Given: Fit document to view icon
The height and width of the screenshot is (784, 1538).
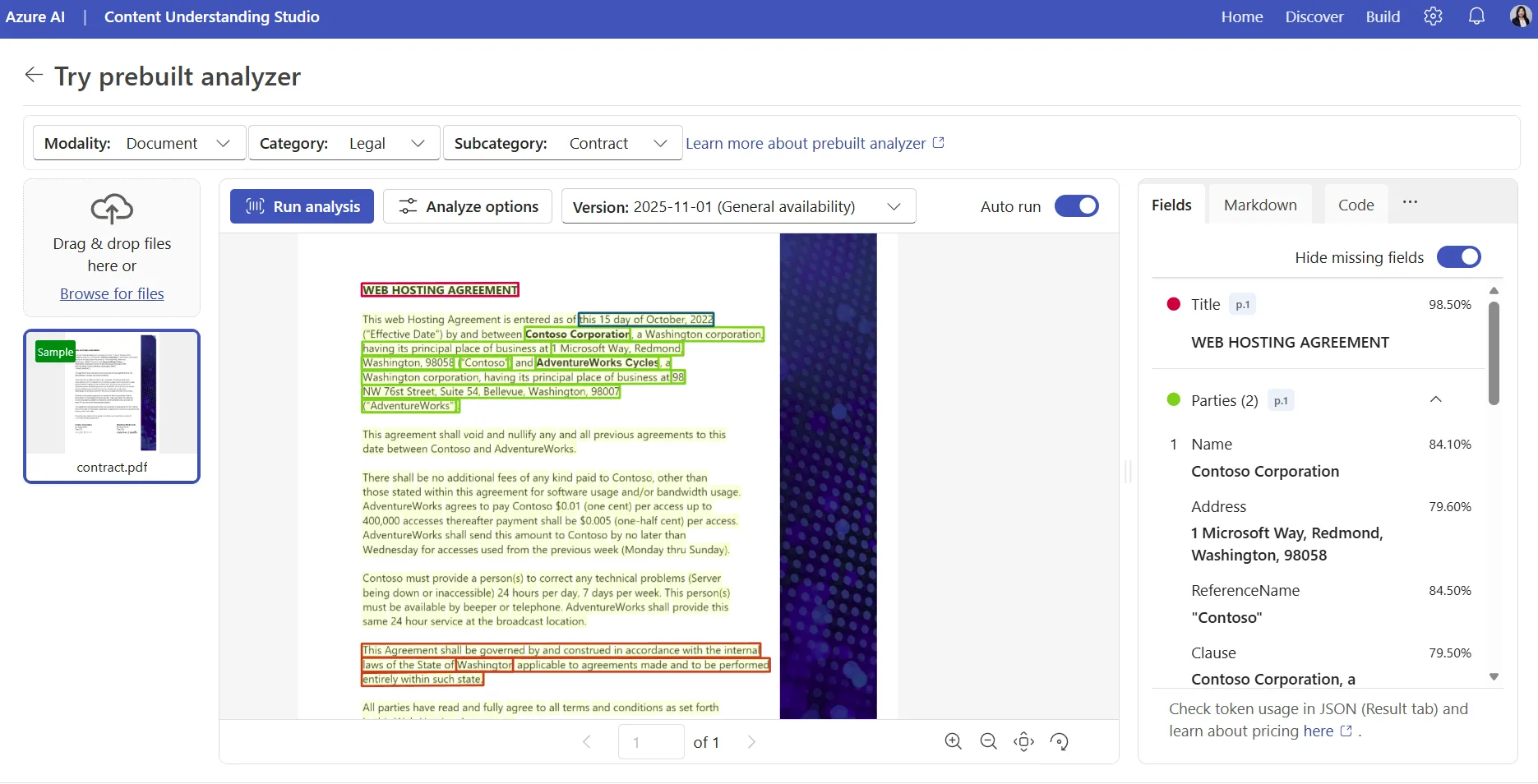Looking at the screenshot, I should (1023, 742).
